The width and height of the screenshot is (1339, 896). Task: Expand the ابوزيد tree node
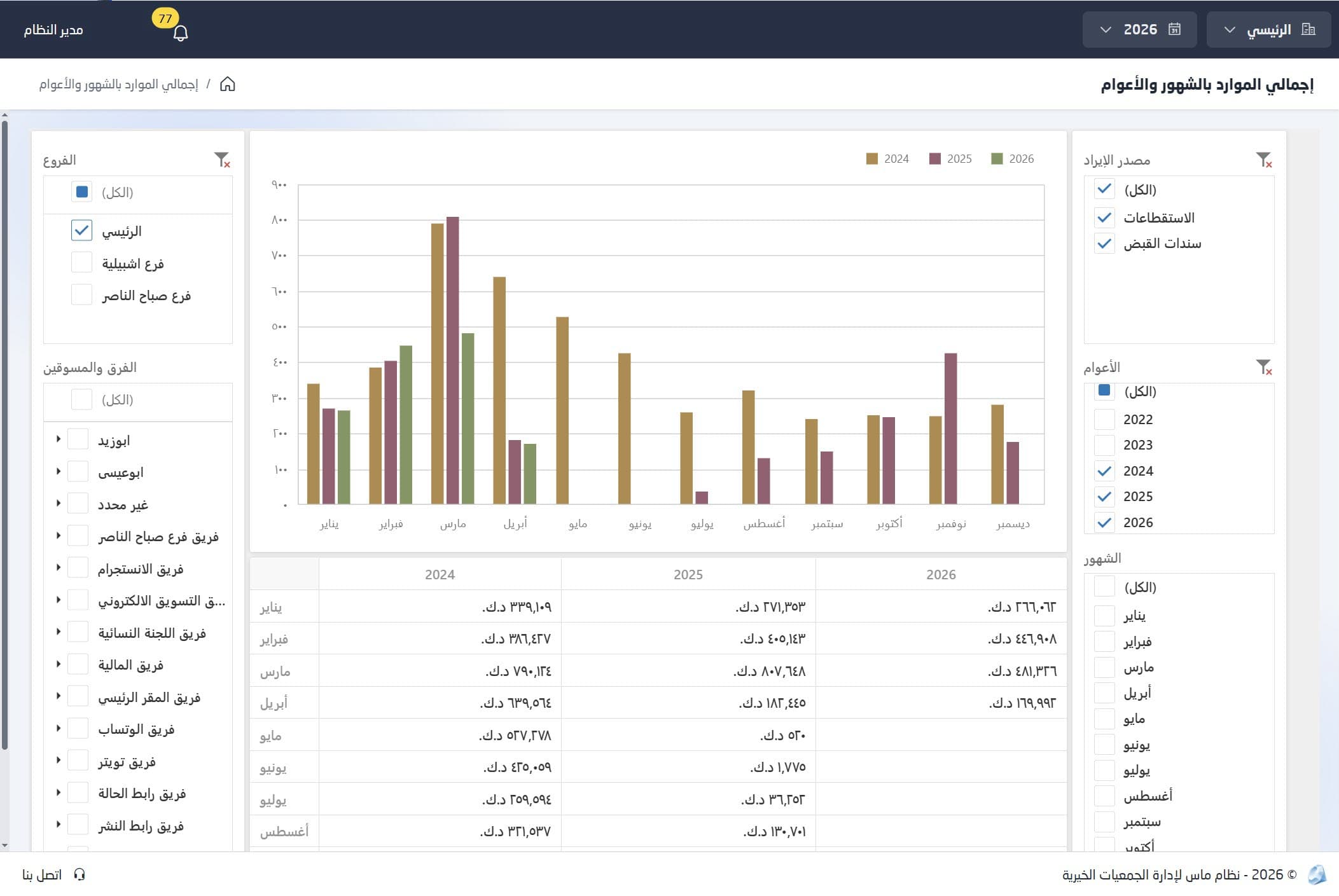(x=58, y=439)
